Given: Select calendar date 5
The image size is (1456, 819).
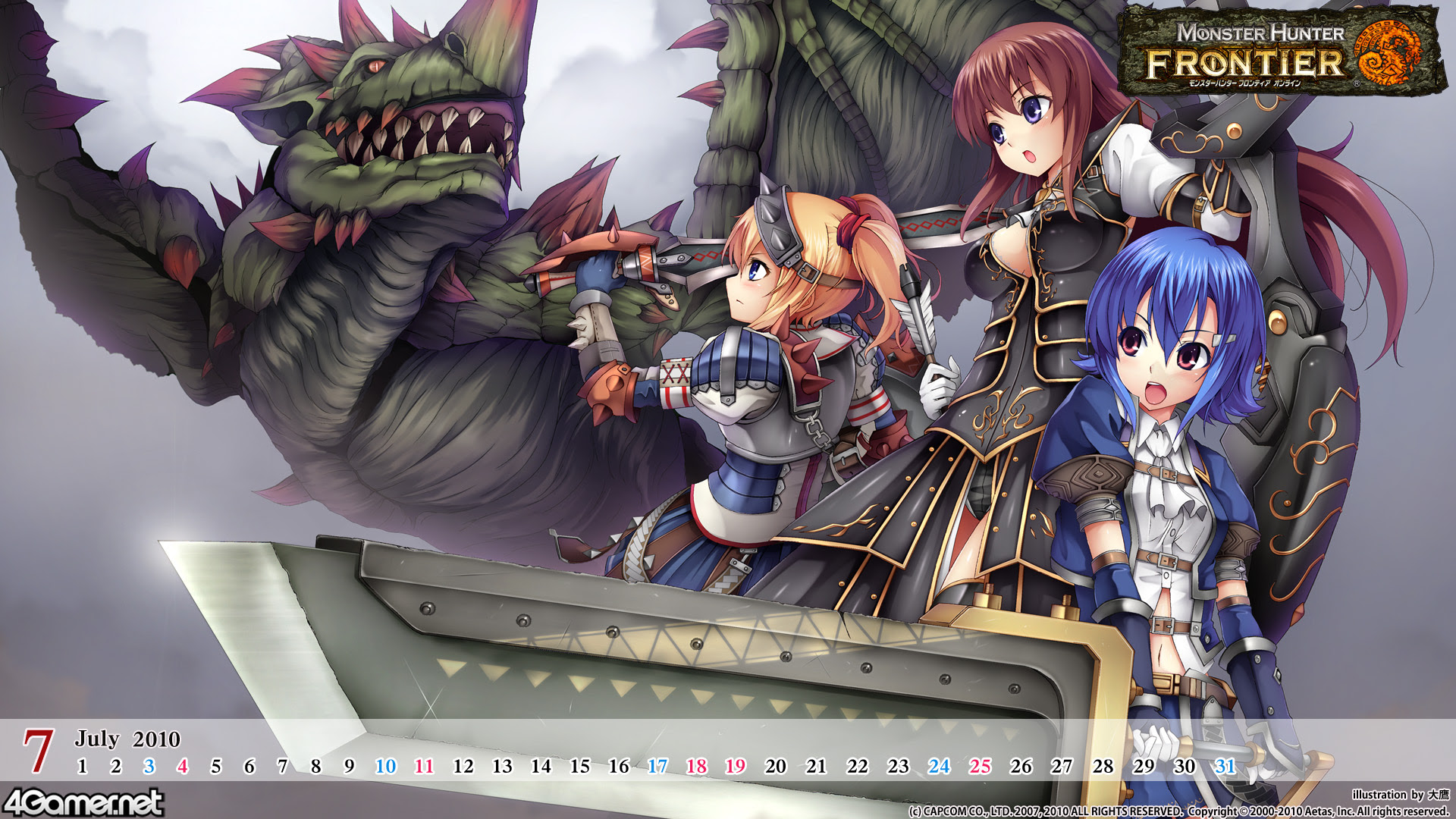Looking at the screenshot, I should [216, 766].
